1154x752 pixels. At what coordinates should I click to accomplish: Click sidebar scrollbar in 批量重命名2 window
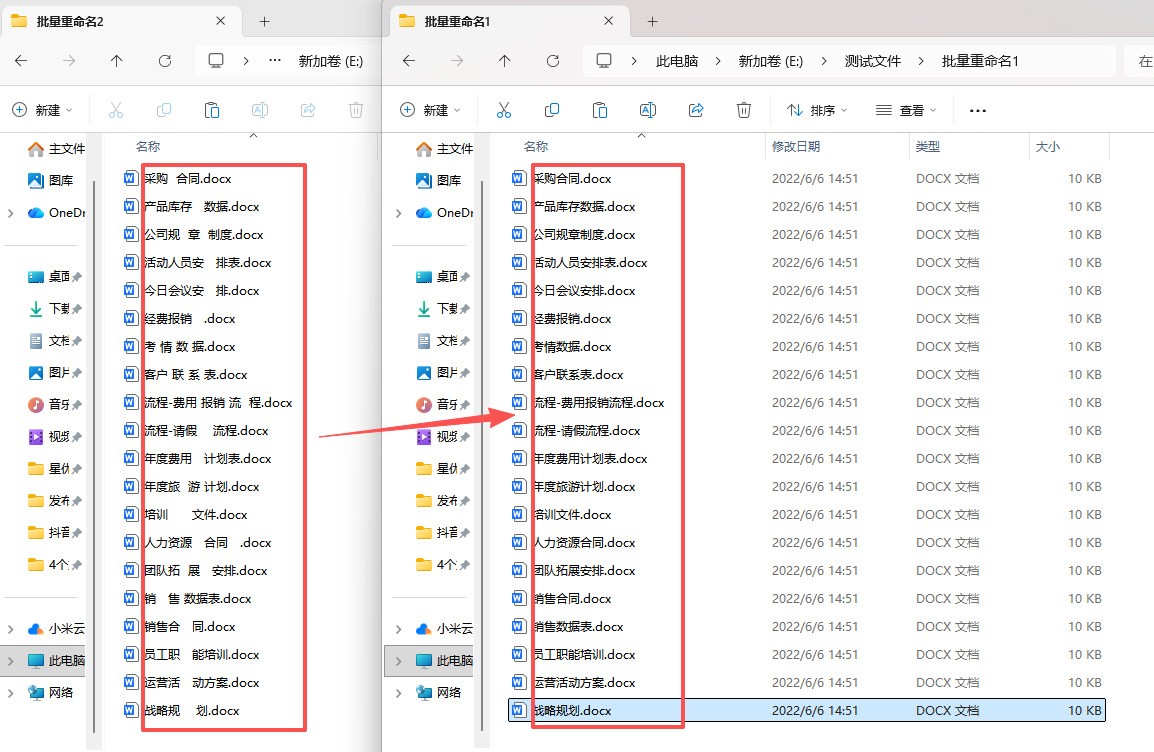tap(94, 456)
